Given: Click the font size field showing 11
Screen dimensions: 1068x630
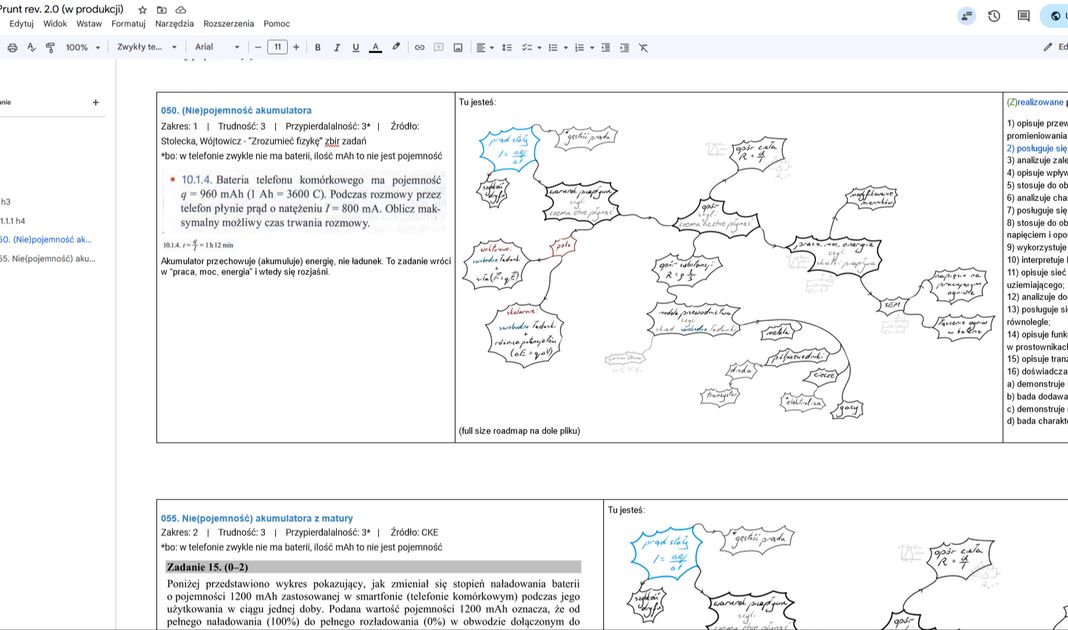Looking at the screenshot, I should tap(277, 47).
